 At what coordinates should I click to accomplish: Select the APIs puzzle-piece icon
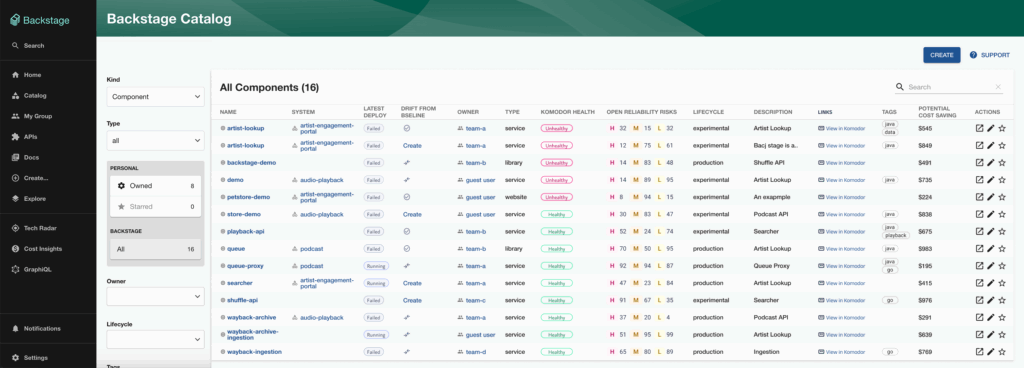point(15,137)
